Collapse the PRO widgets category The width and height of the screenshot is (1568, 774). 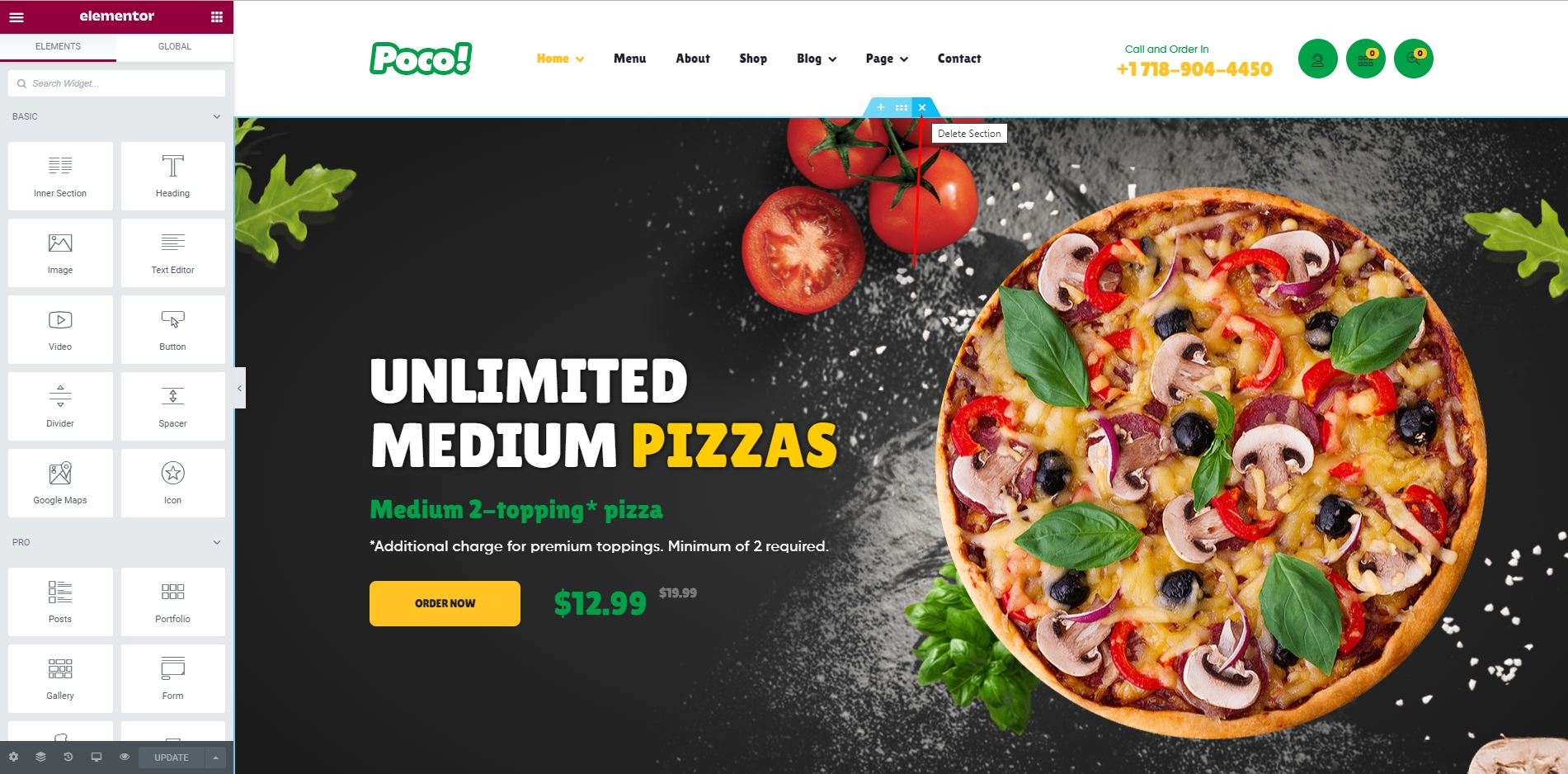point(217,542)
